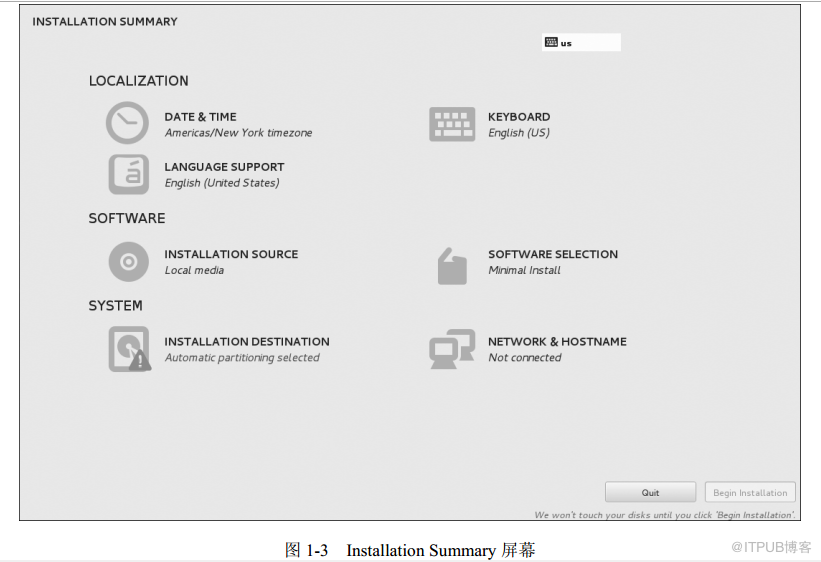This screenshot has width=821, height=562.
Task: Click 'Americas/New York timezone' text
Action: pyautogui.click(x=238, y=133)
